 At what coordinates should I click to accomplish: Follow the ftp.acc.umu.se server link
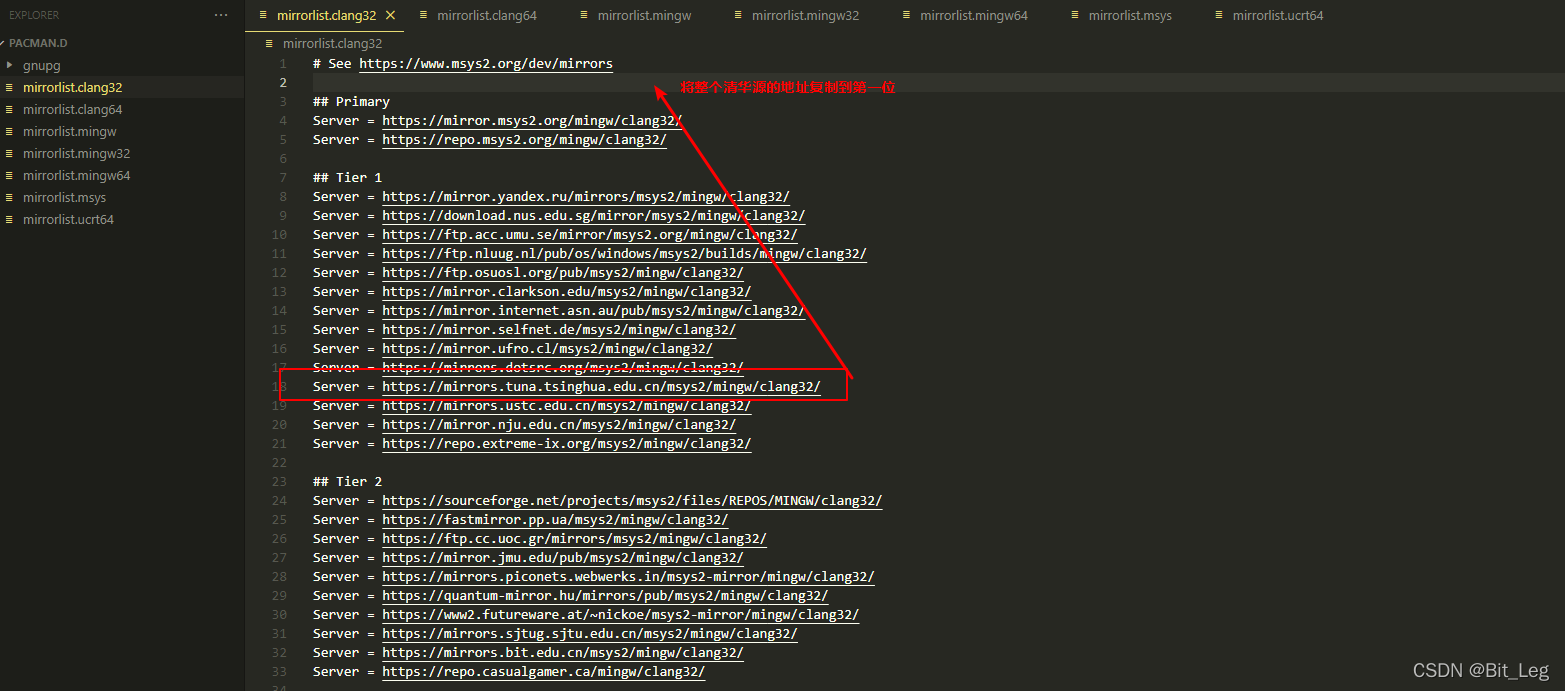tap(590, 234)
